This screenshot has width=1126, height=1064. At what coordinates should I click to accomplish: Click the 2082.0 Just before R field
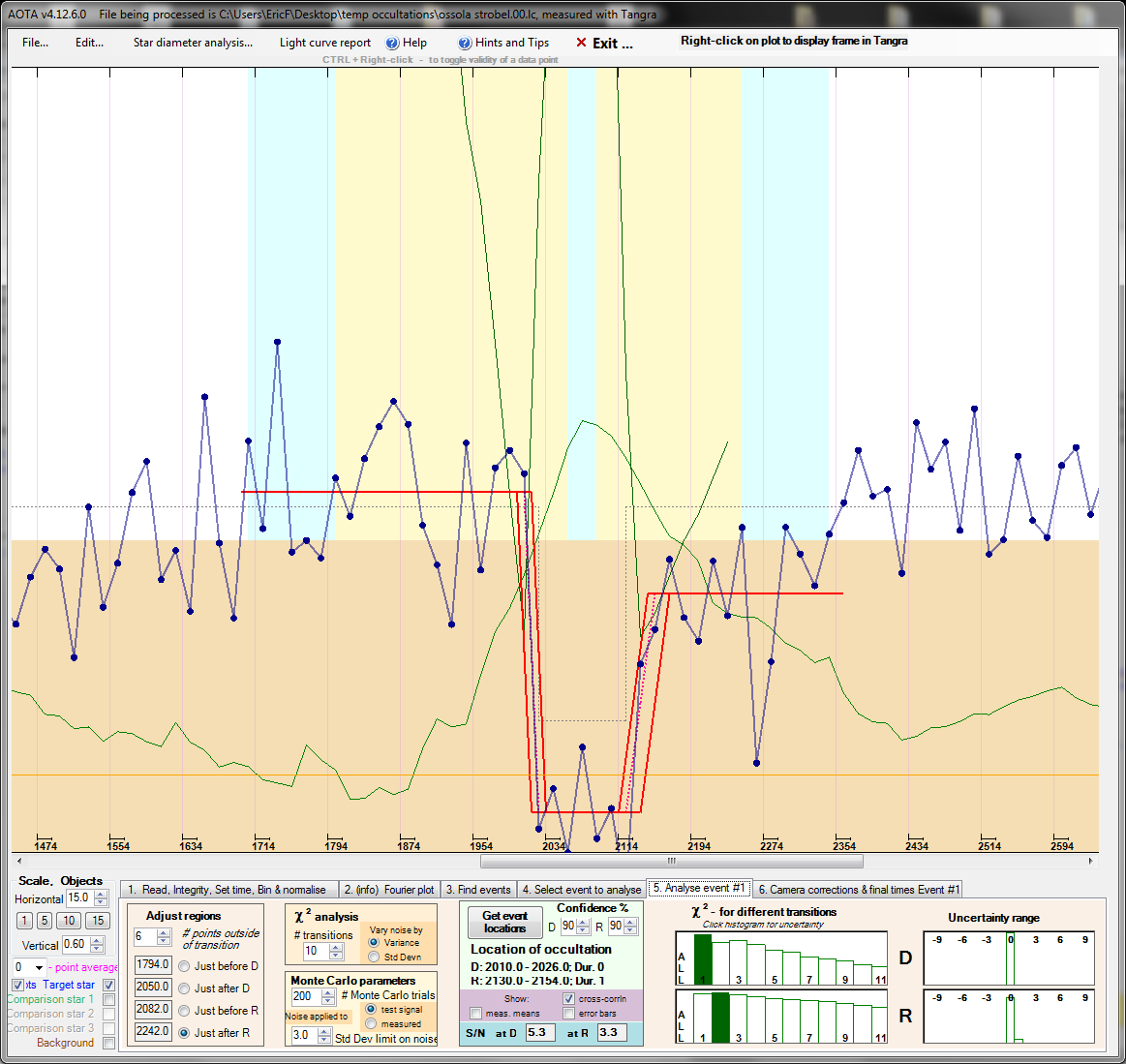[153, 1010]
